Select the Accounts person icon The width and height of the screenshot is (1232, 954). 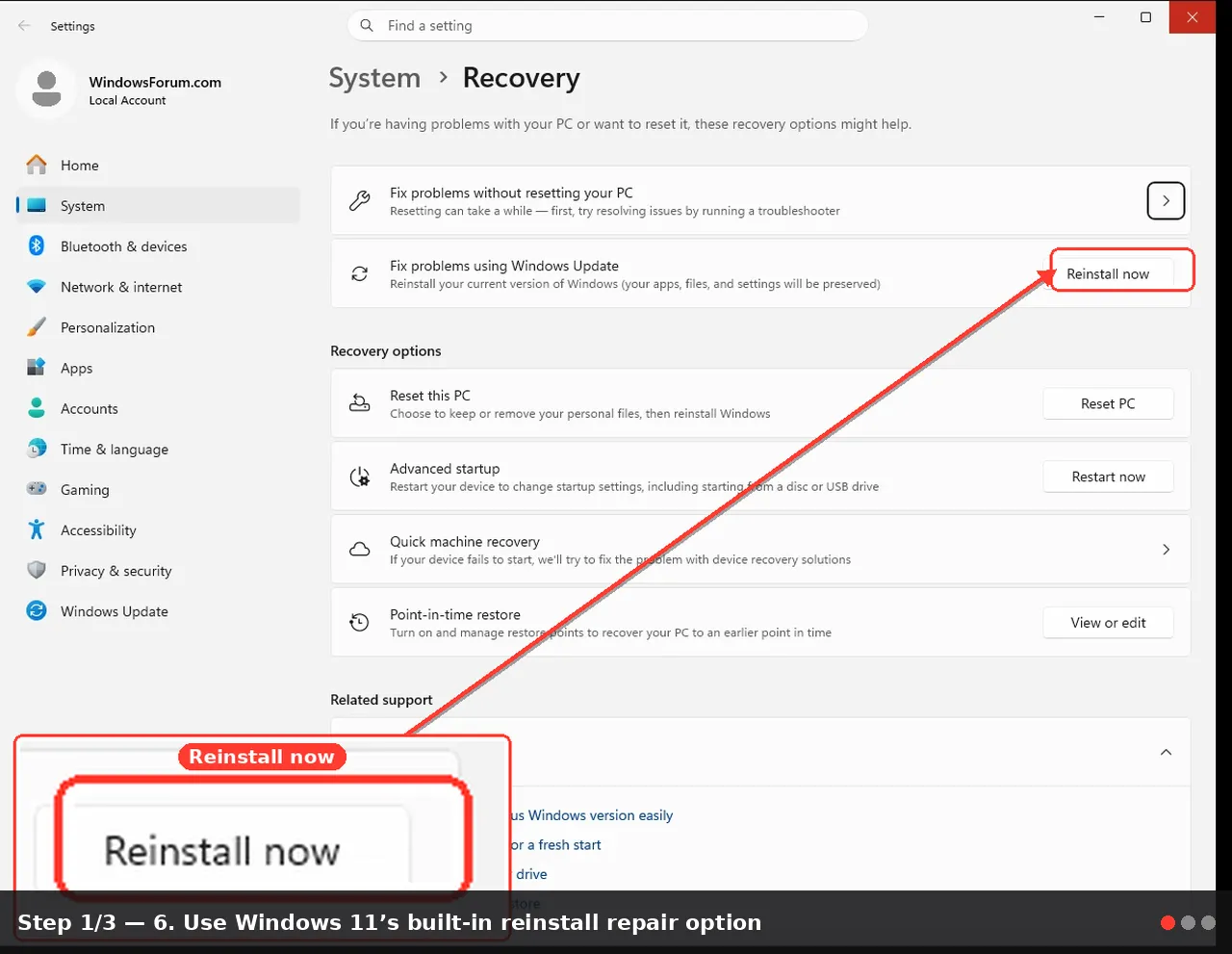pyautogui.click(x=37, y=408)
